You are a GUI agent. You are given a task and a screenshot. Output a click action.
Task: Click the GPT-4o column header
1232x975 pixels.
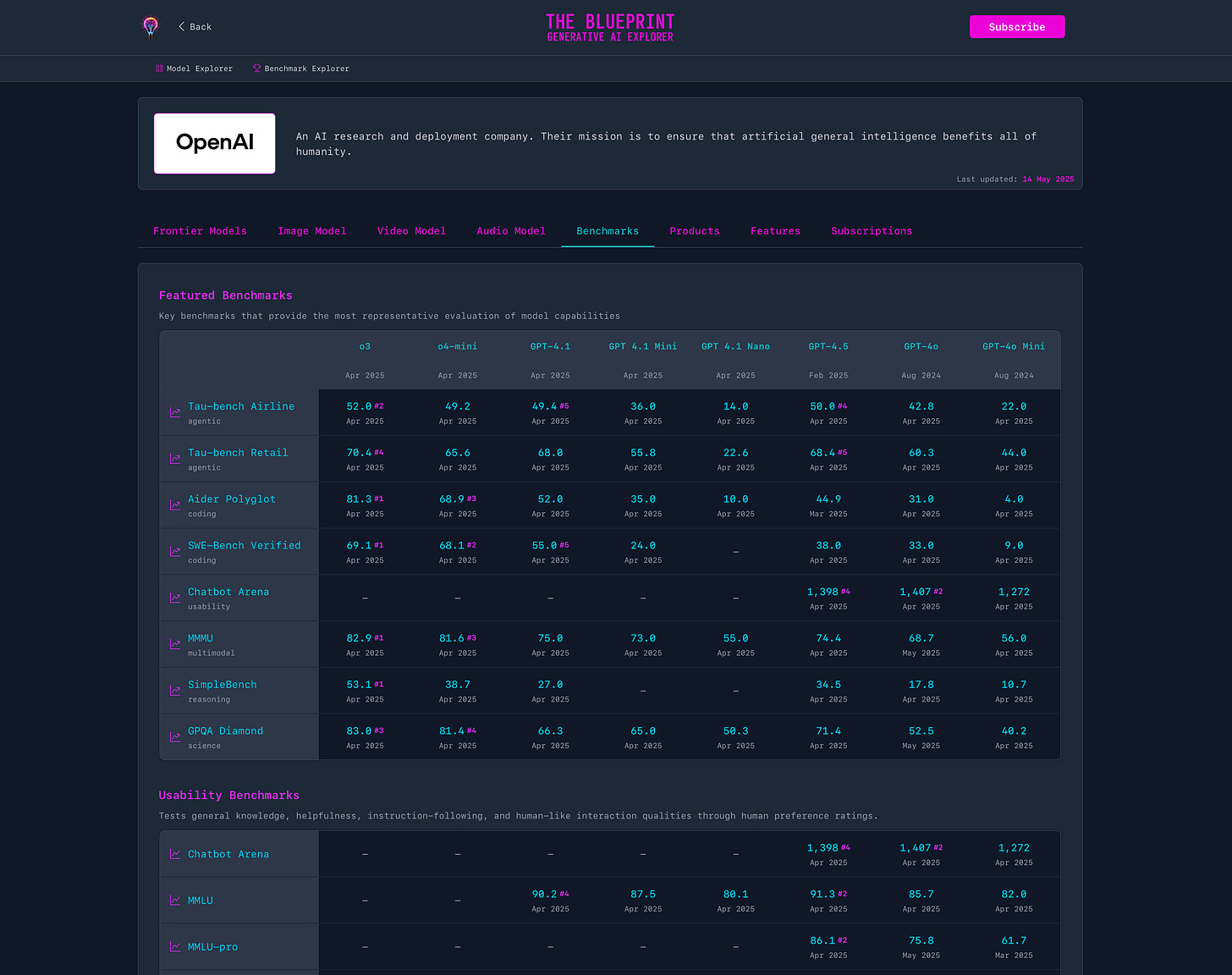pos(921,346)
